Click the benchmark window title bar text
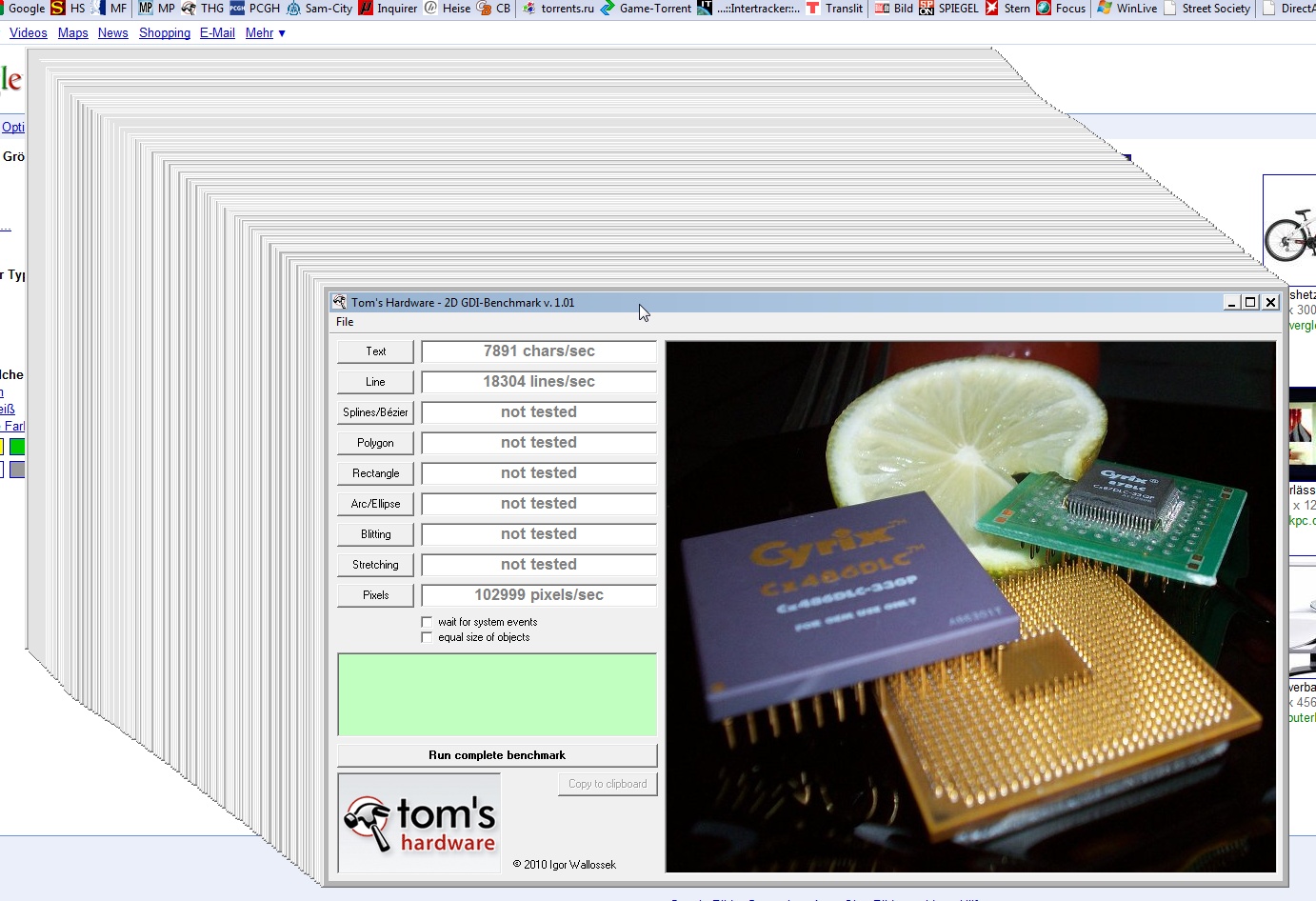Image resolution: width=1316 pixels, height=901 pixels. point(463,303)
